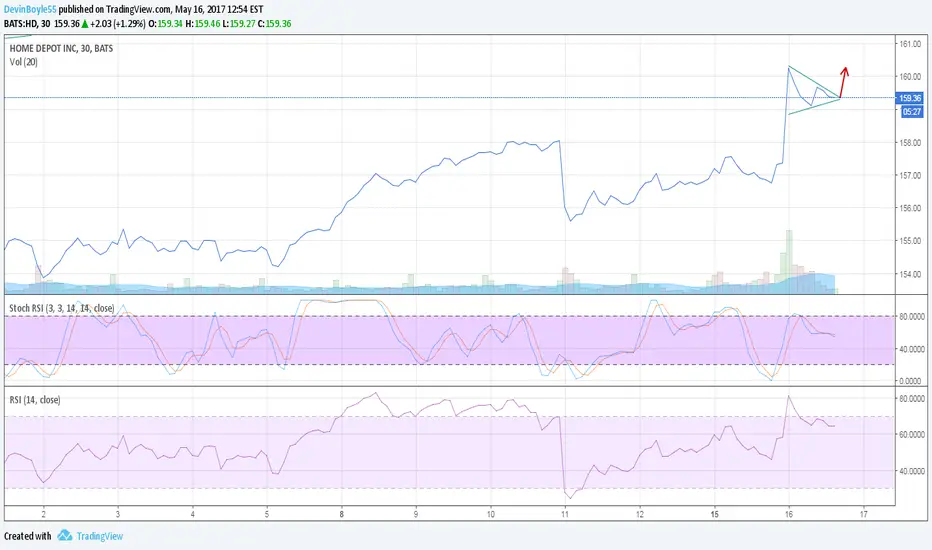Select the RSI (14, close) indicator label
Screen dimensions: 932x550
[x=34, y=400]
